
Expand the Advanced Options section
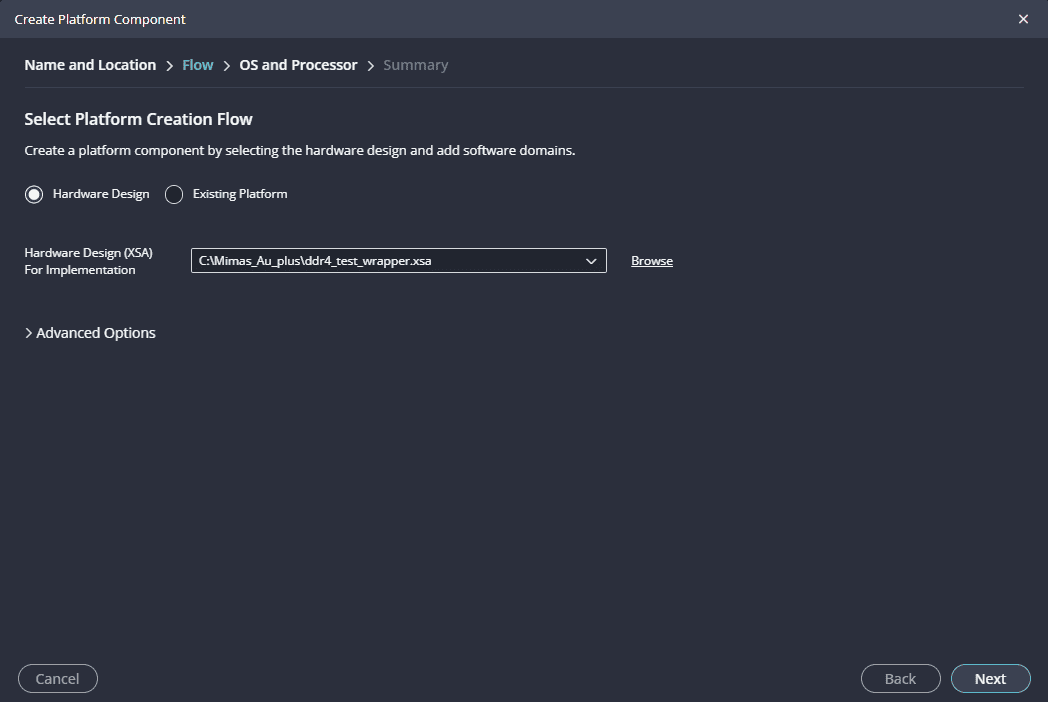click(90, 333)
